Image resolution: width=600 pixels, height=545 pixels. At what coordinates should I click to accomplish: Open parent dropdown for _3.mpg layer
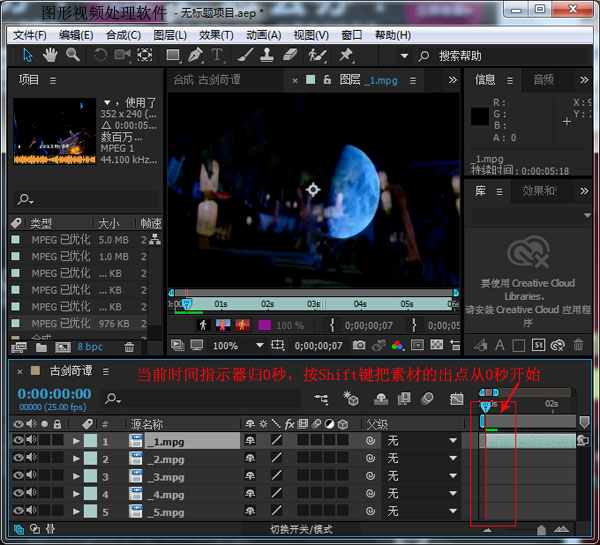tap(422, 476)
